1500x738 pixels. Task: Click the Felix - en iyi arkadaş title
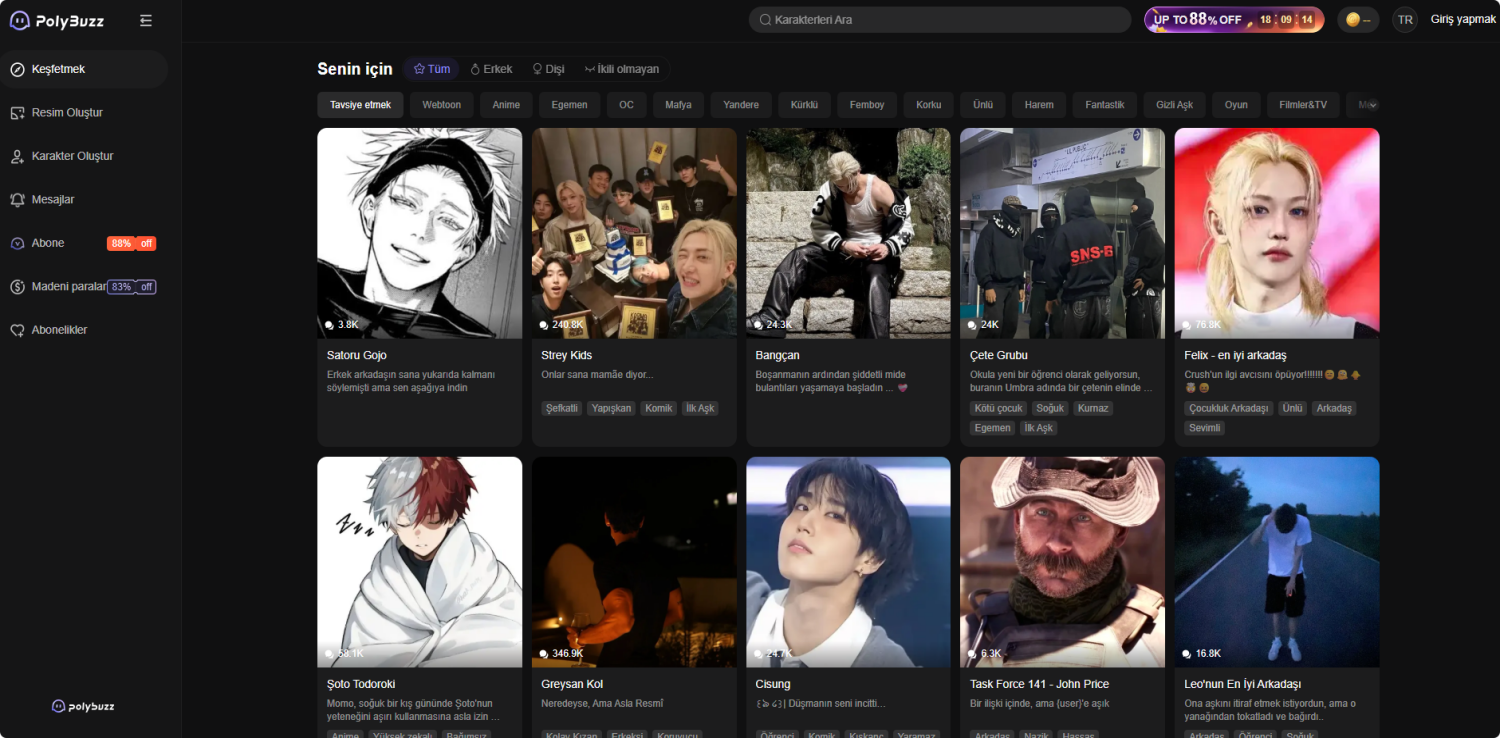(1235, 355)
